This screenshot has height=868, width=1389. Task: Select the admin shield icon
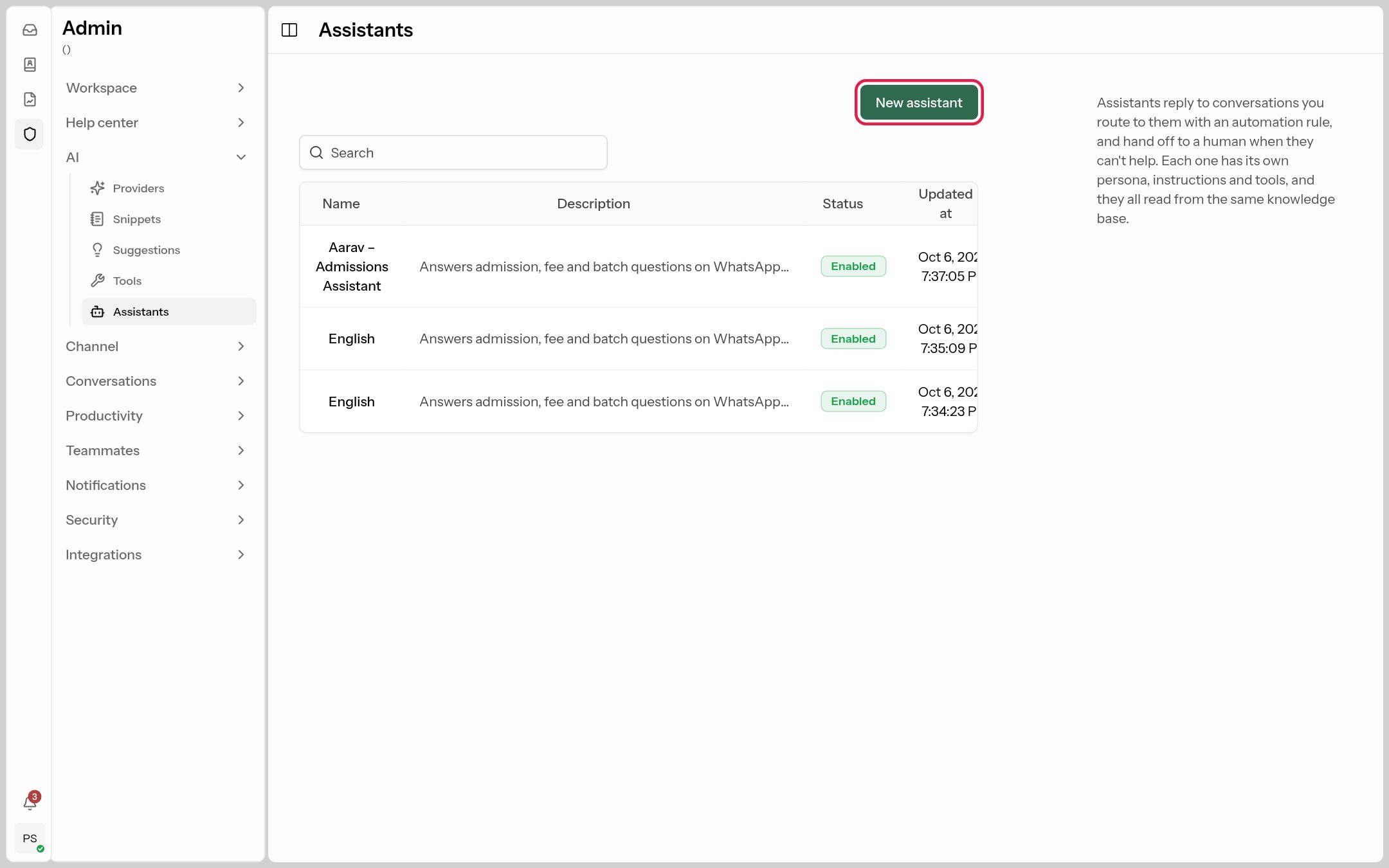coord(30,134)
